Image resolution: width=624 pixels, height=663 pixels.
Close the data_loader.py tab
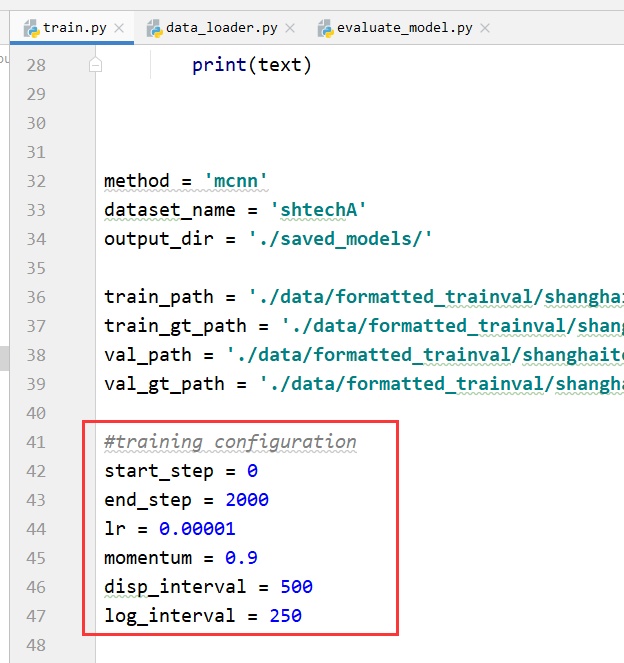click(x=290, y=28)
